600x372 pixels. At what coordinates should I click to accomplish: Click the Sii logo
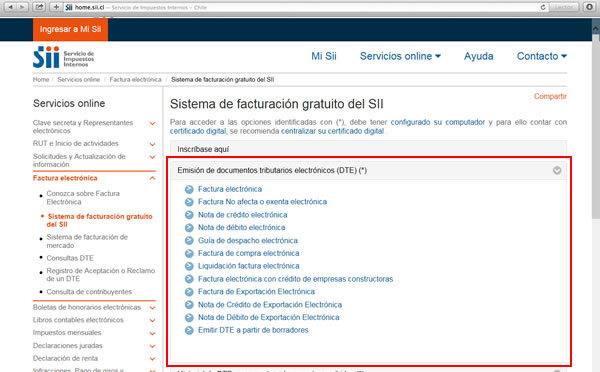[x=64, y=57]
